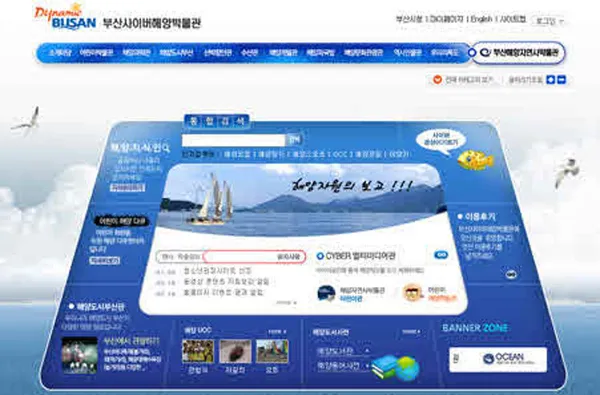Screen dimensions: 600x395
Task: Open the third UCC thumbnail
Action: click(272, 351)
